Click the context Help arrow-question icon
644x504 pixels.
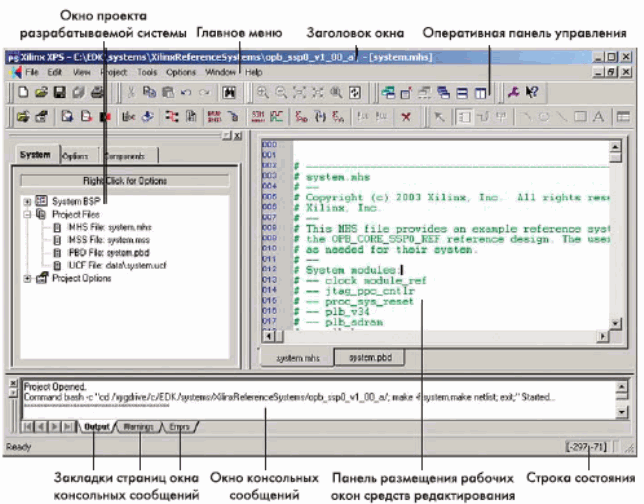tap(531, 92)
